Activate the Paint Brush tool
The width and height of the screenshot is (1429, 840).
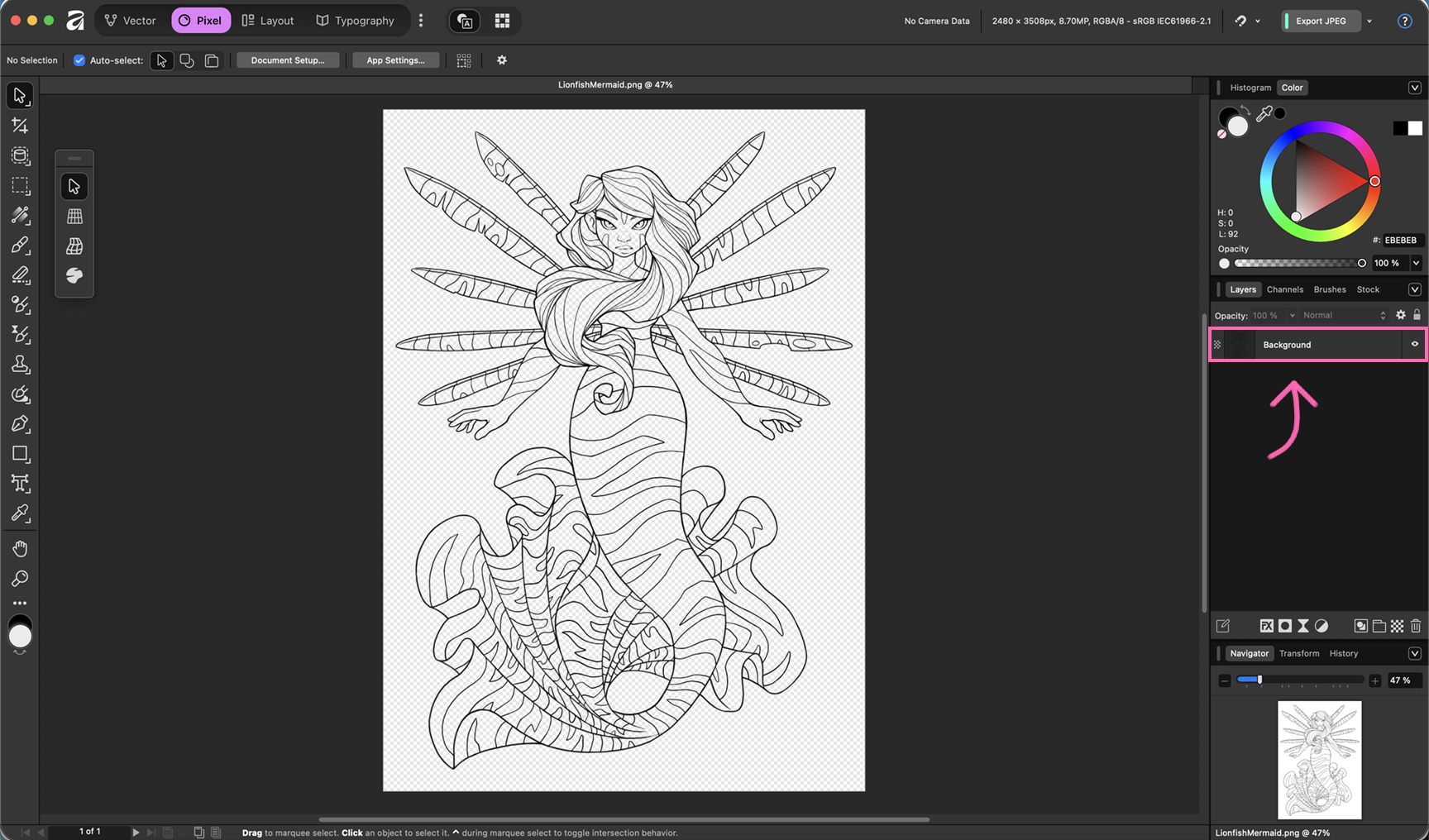pos(20,245)
